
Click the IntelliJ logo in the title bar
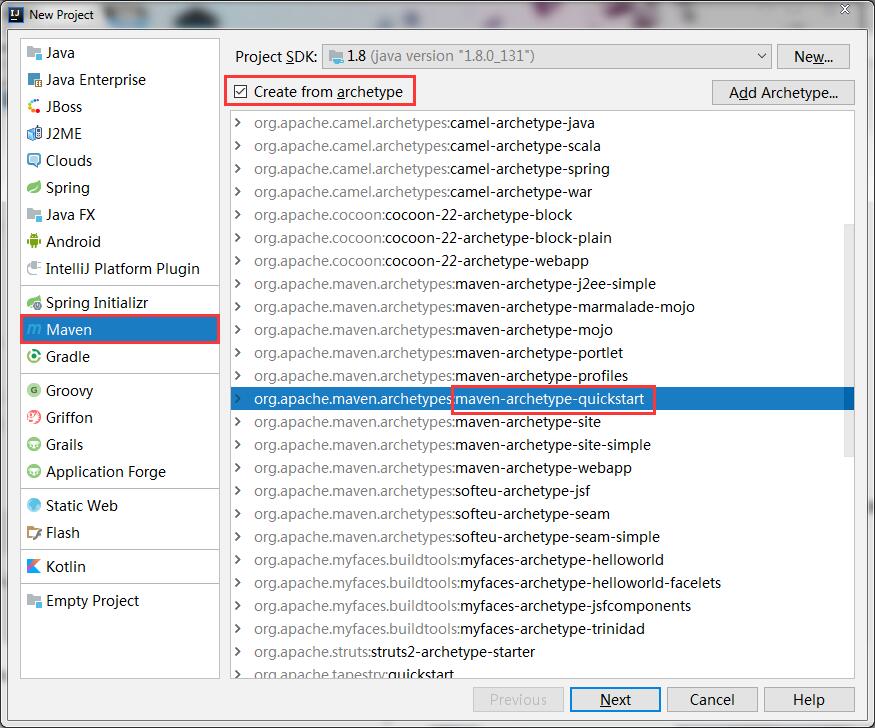[16, 15]
